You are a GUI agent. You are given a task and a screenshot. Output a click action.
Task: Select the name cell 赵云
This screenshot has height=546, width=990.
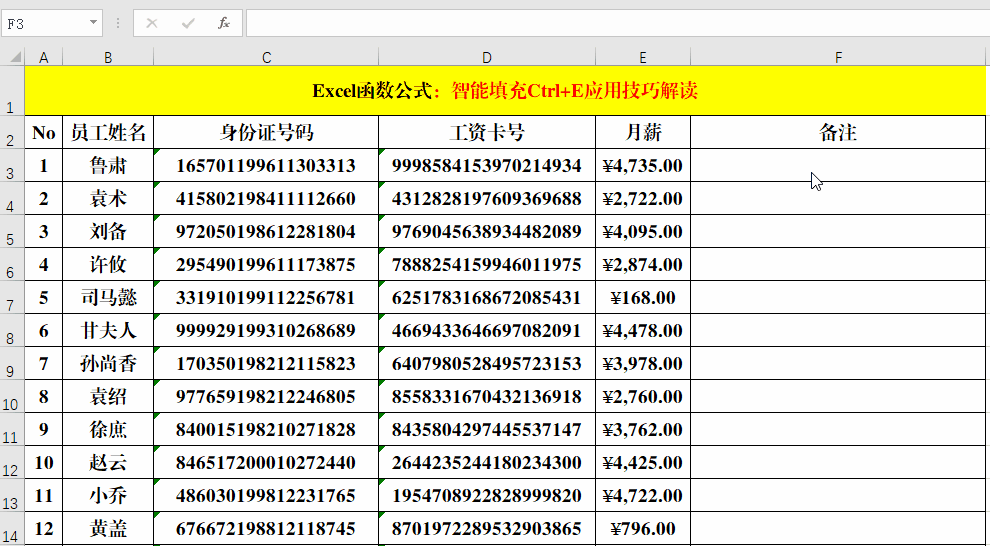(x=108, y=462)
